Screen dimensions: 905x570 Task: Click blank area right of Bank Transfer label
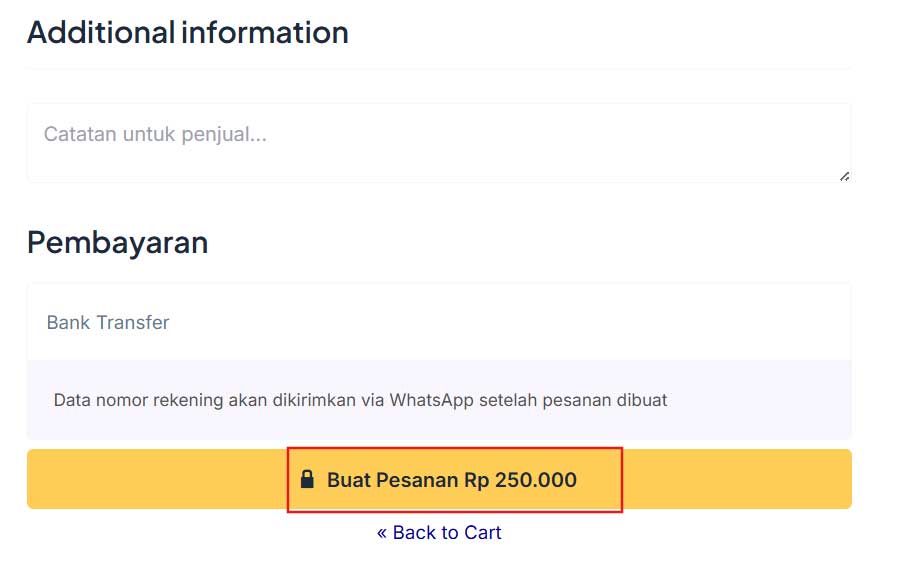click(x=508, y=322)
